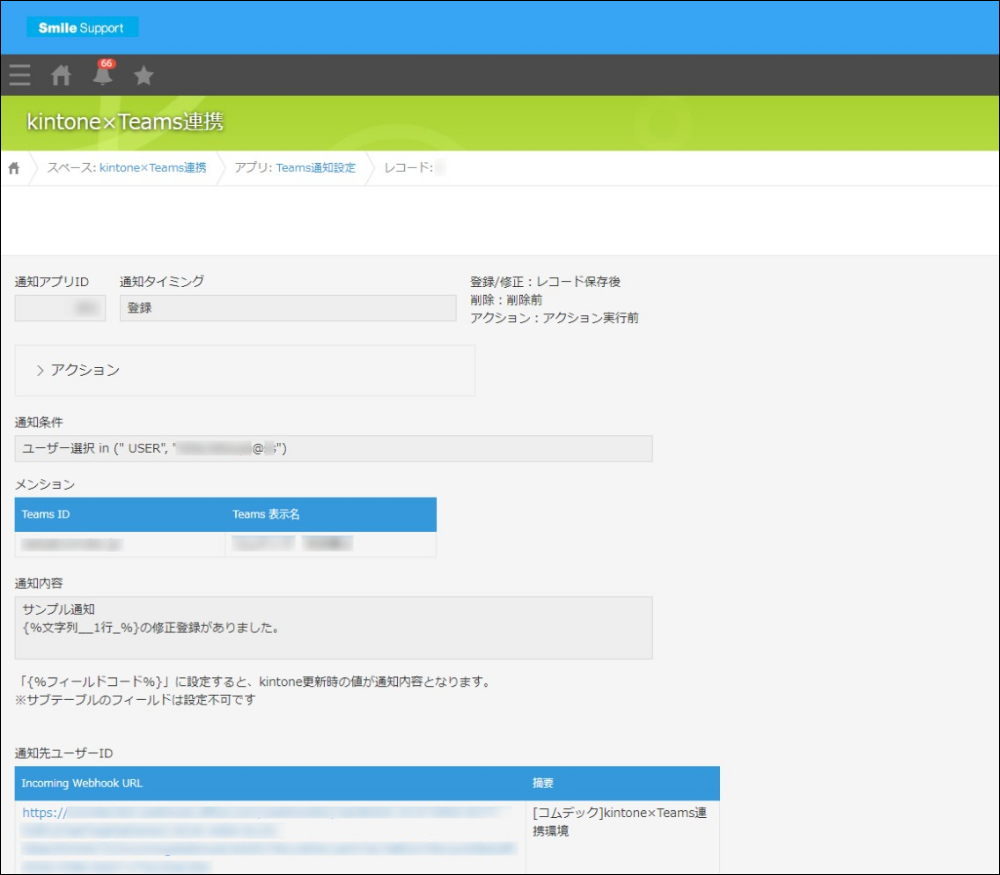Image resolution: width=1000 pixels, height=875 pixels.
Task: Click the Incoming Webhook URL column header
Action: pos(270,783)
